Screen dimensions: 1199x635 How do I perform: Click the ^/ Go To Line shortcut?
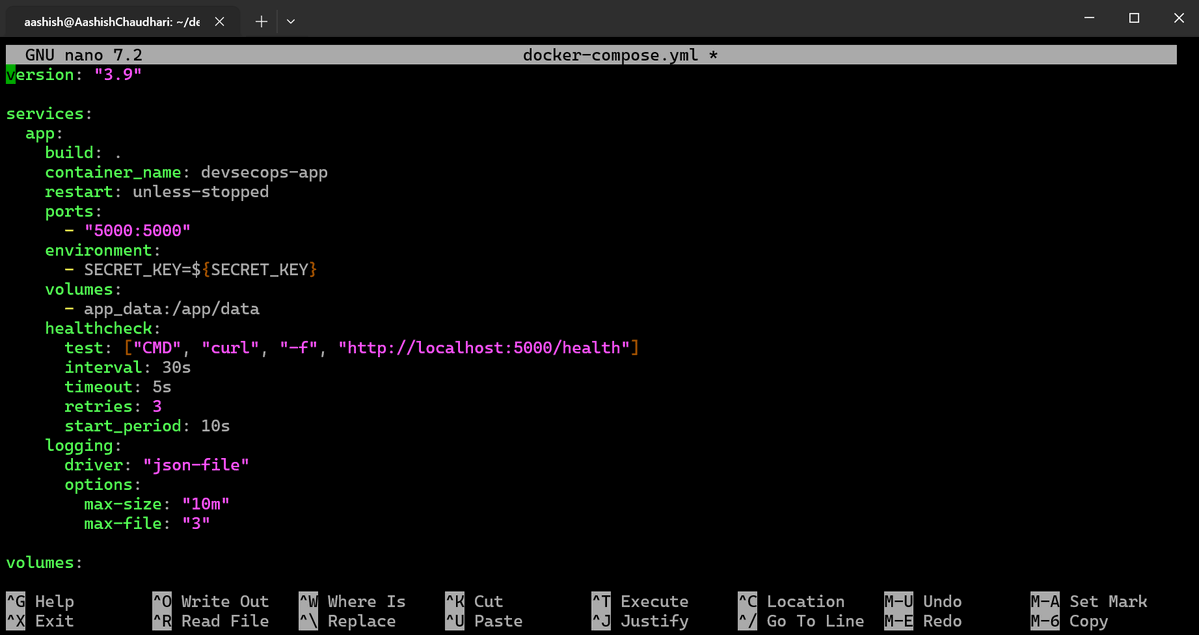802,621
